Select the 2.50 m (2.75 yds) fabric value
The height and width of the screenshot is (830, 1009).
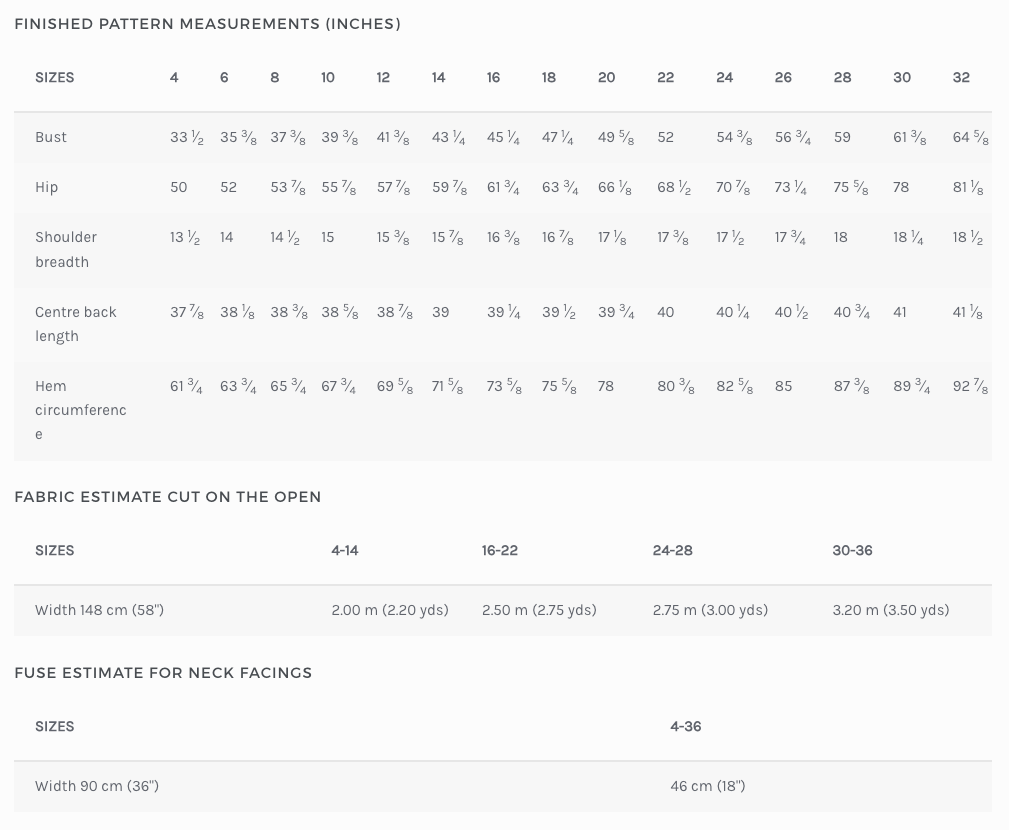pos(539,610)
